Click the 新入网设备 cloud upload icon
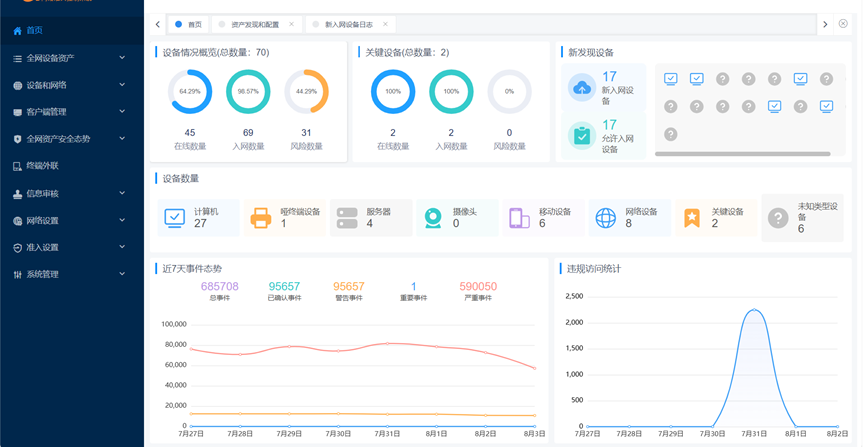This screenshot has height=447, width=864. [581, 88]
